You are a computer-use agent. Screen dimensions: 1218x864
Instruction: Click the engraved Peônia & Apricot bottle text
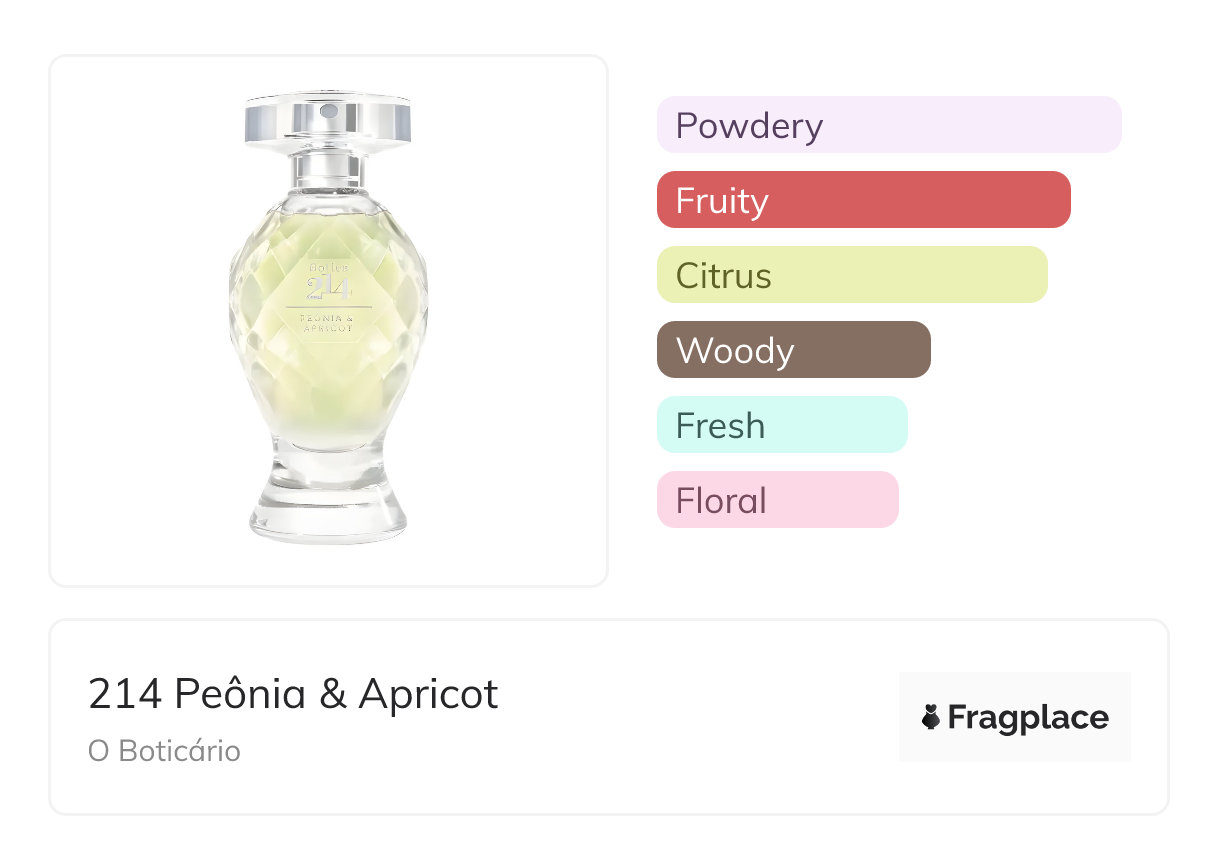(329, 321)
